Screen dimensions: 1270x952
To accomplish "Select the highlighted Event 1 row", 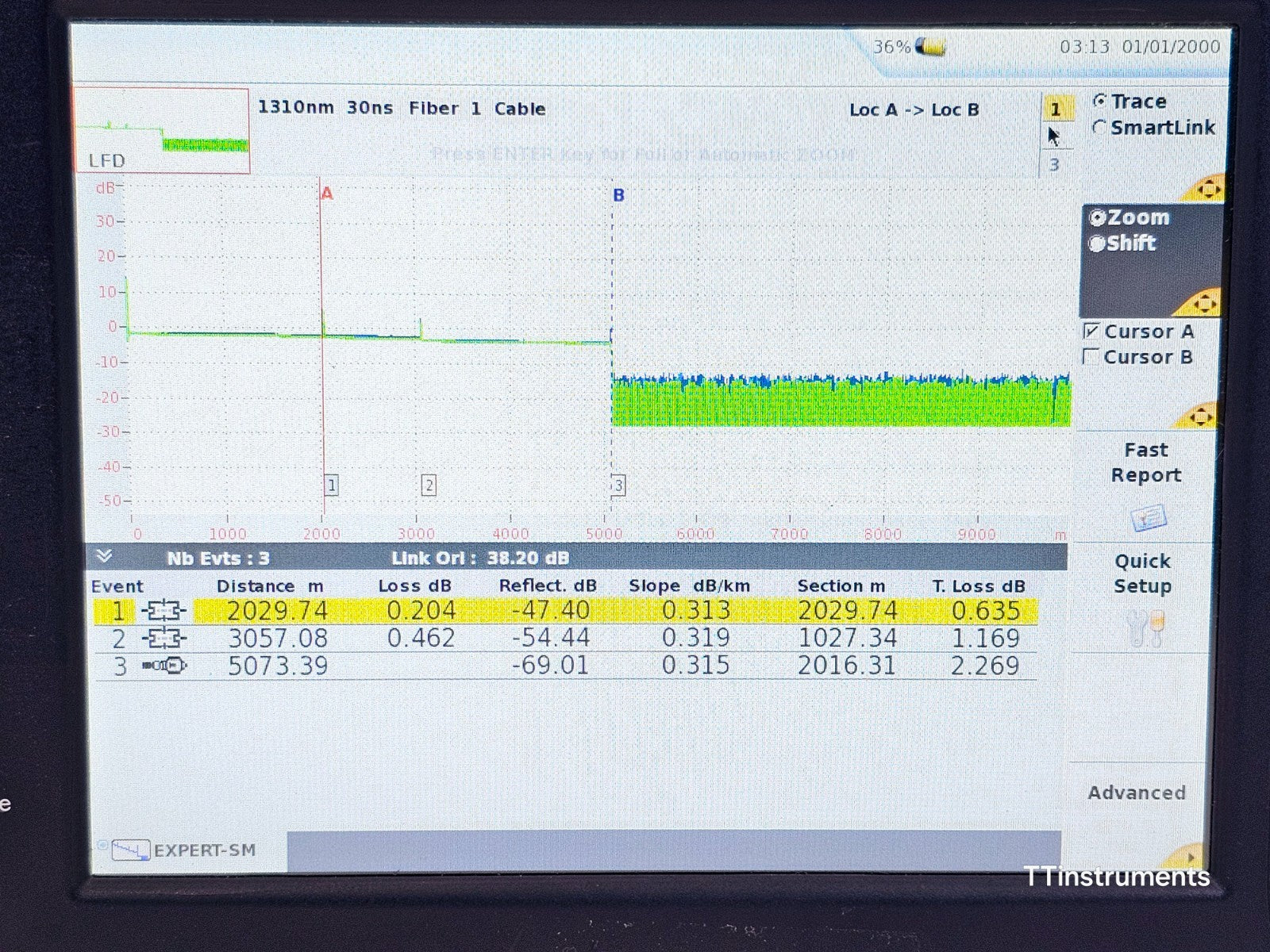I will coord(556,611).
